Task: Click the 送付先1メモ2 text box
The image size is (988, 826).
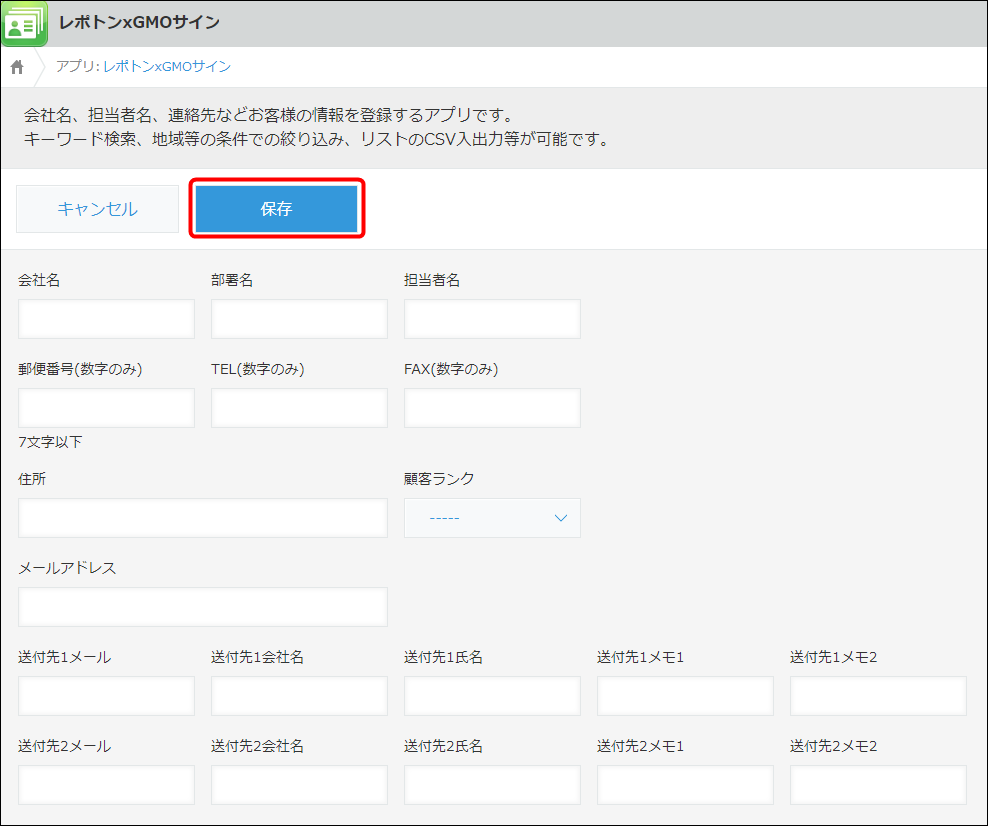Action: point(878,696)
